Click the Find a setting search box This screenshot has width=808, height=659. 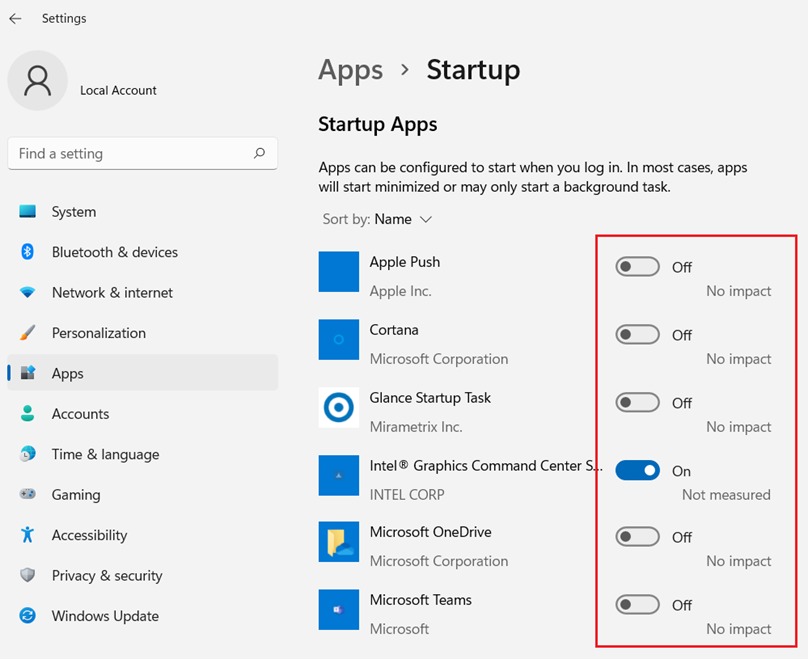tap(130, 154)
